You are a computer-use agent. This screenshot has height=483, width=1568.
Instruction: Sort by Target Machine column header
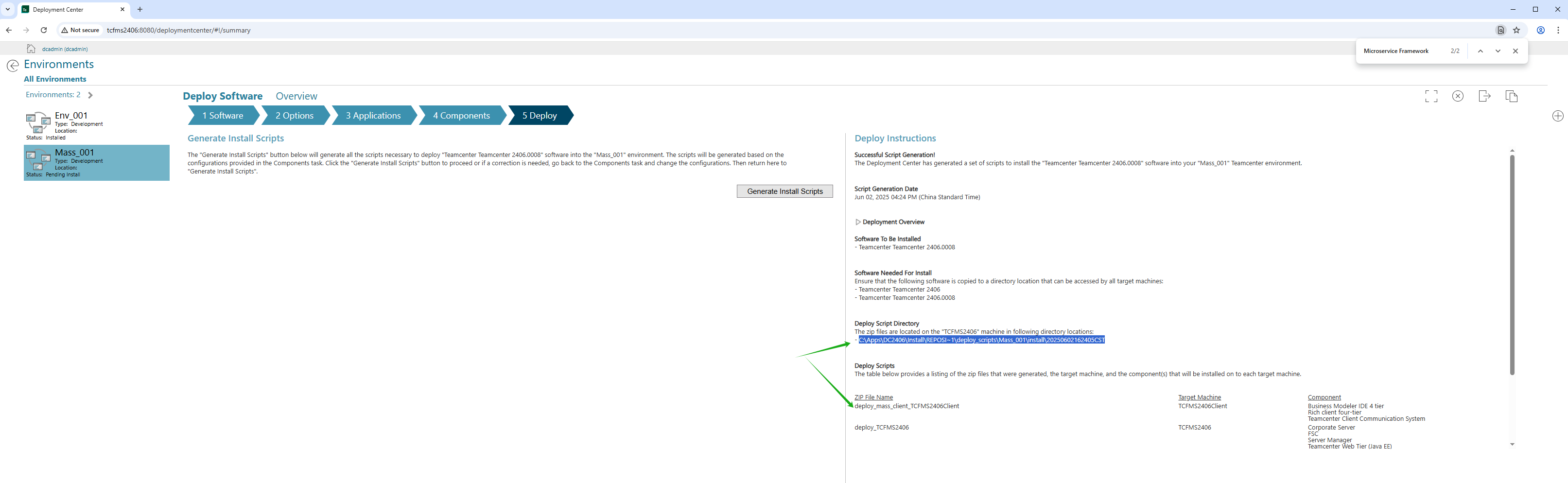click(x=1200, y=397)
